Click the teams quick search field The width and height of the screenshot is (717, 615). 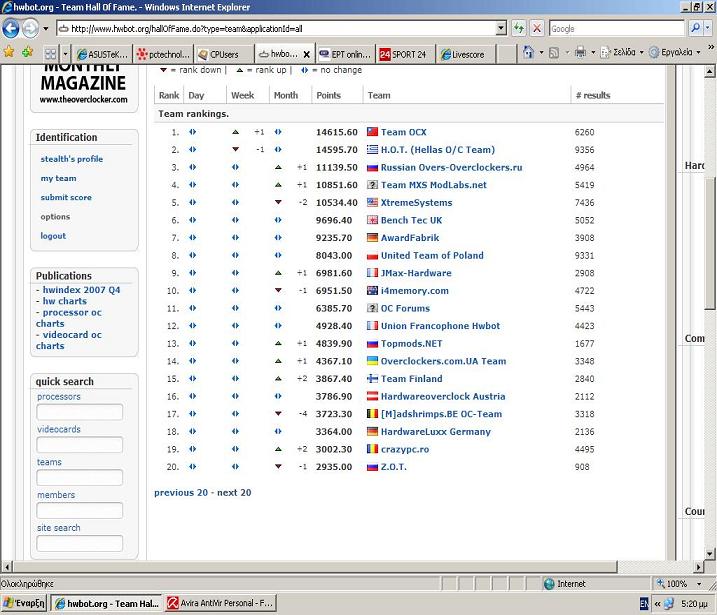(80, 478)
